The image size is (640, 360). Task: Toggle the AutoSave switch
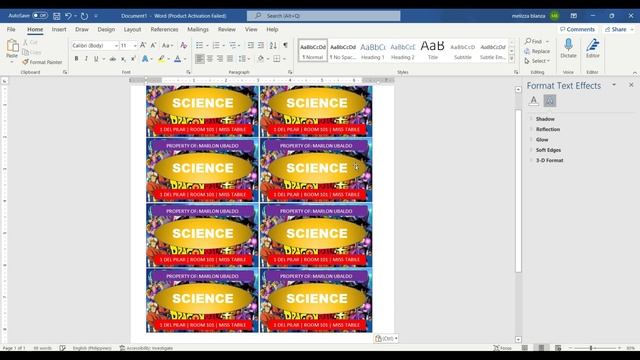(x=40, y=16)
